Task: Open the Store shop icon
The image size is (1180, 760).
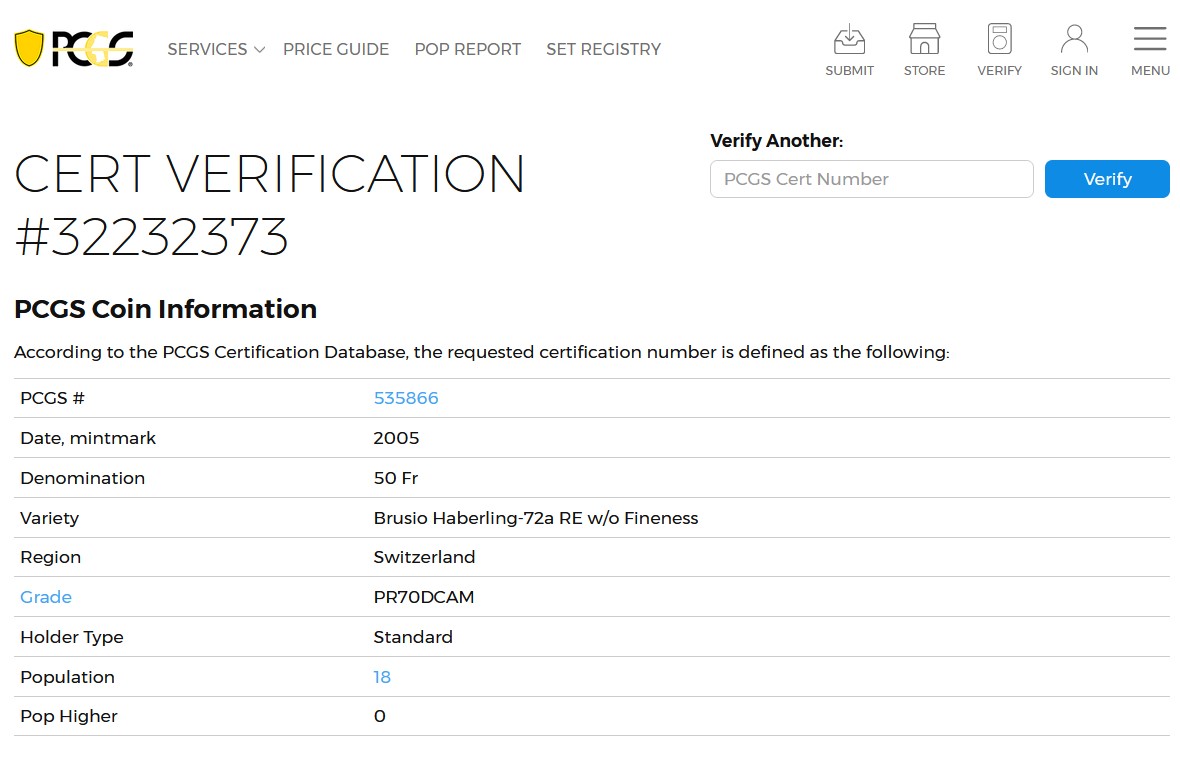Action: pos(924,40)
